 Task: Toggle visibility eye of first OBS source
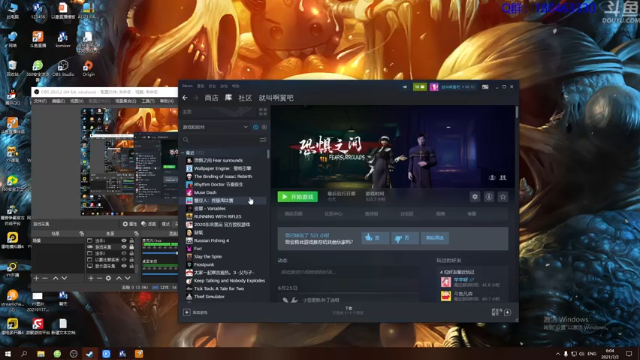click(x=124, y=241)
